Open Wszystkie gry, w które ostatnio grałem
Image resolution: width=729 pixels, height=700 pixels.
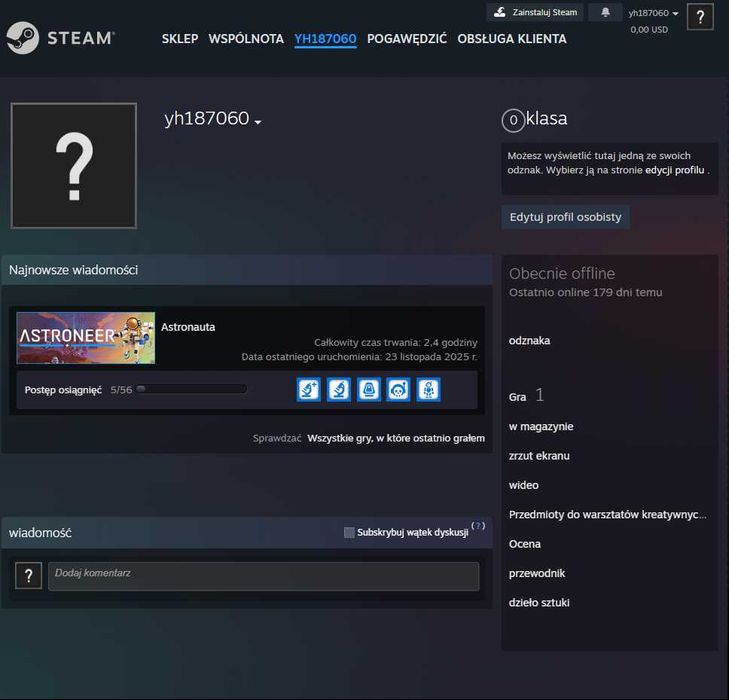396,438
